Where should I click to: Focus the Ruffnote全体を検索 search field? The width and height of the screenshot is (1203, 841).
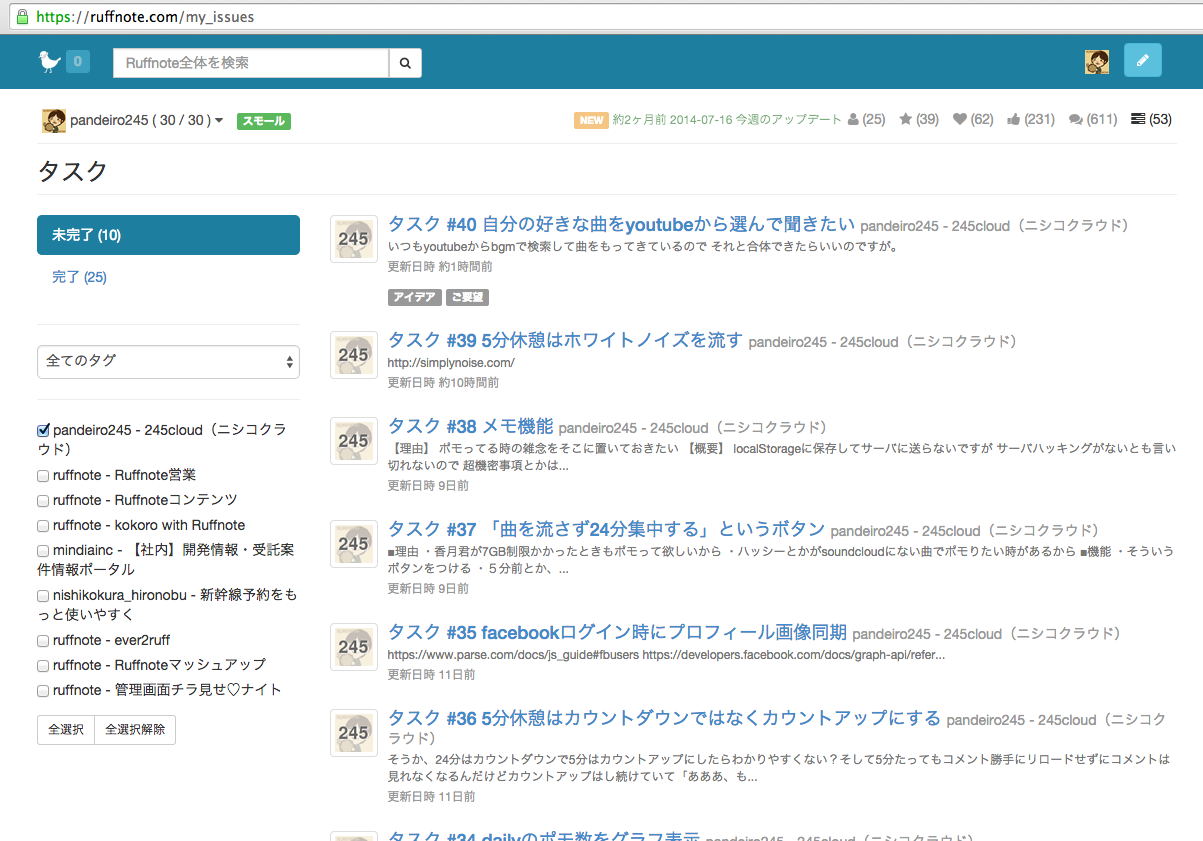pyautogui.click(x=251, y=62)
